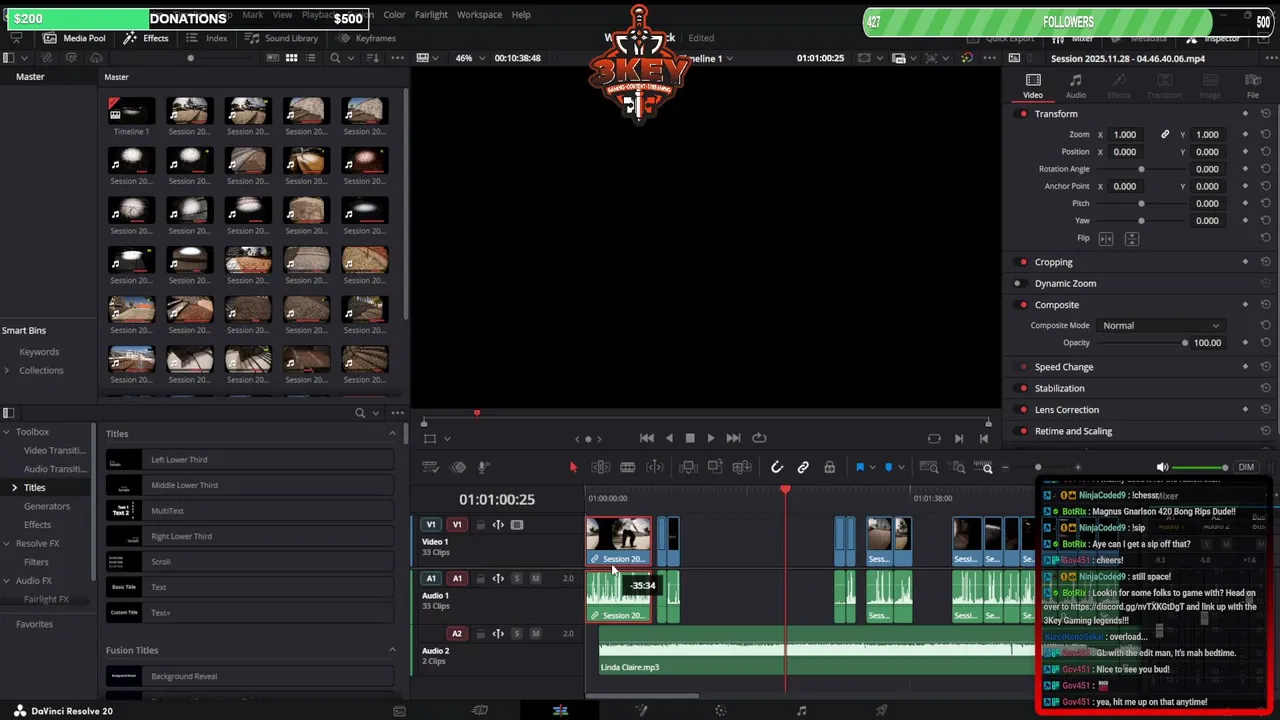Stop playback in the viewer
Screen dimensions: 1280x720
(689, 438)
